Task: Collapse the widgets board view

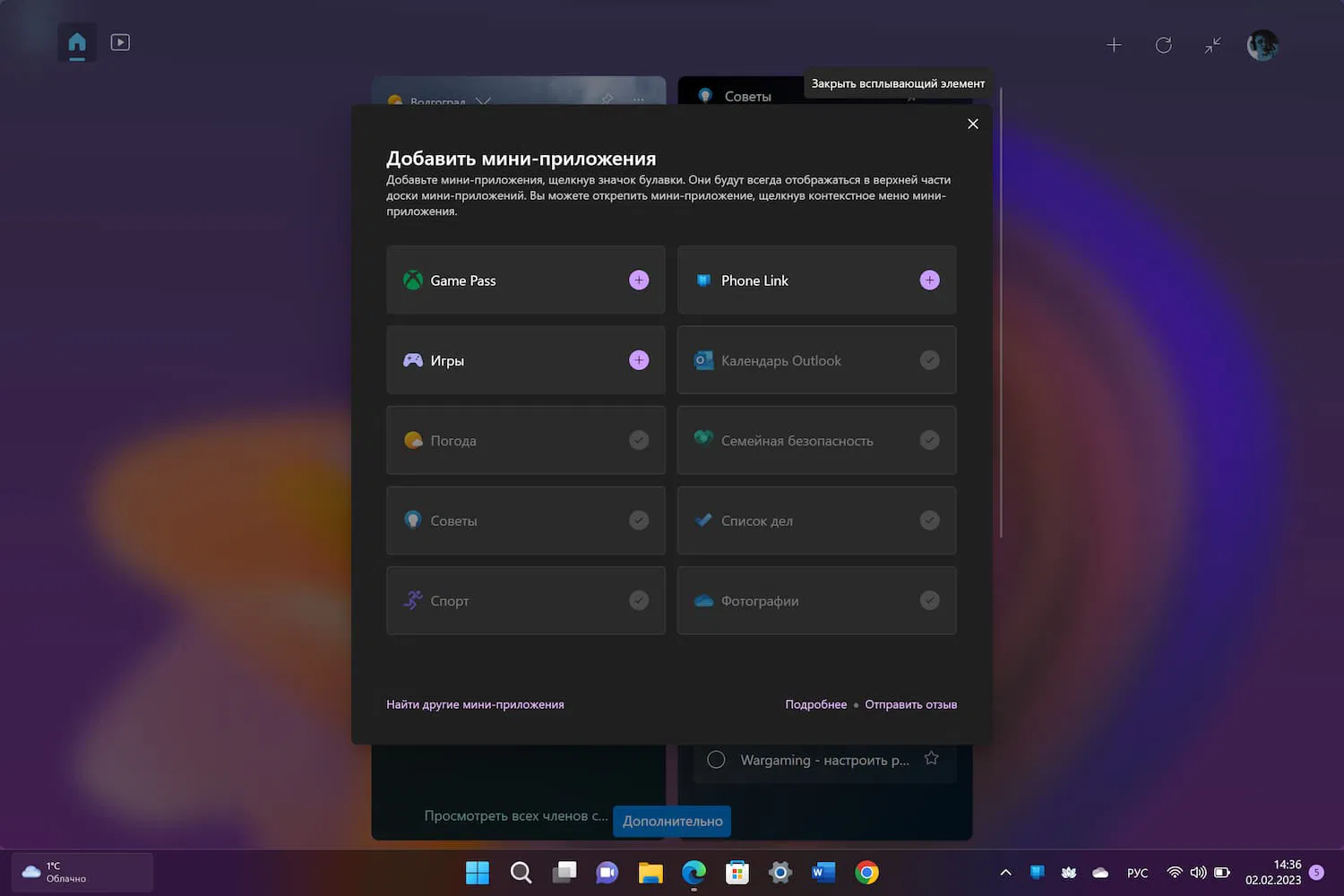Action: click(x=1212, y=45)
